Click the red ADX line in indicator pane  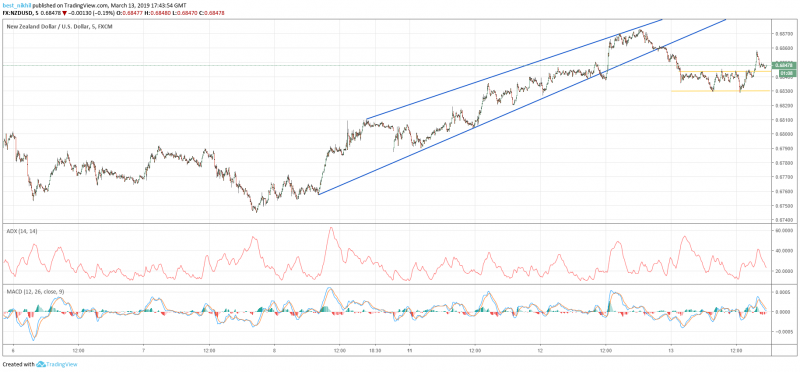click(x=385, y=254)
